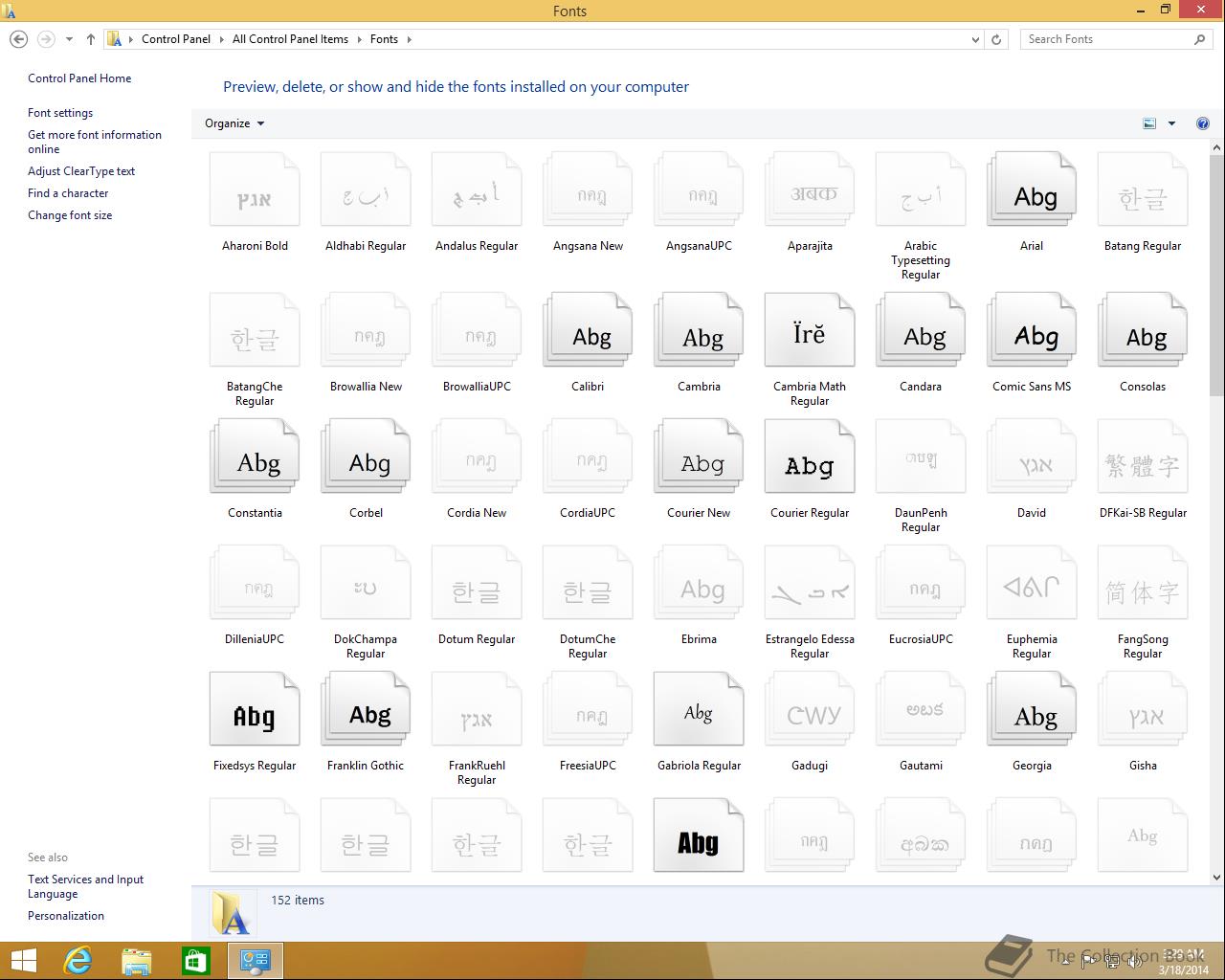Select the Arial font icon
This screenshot has width=1225, height=980.
1032,190
